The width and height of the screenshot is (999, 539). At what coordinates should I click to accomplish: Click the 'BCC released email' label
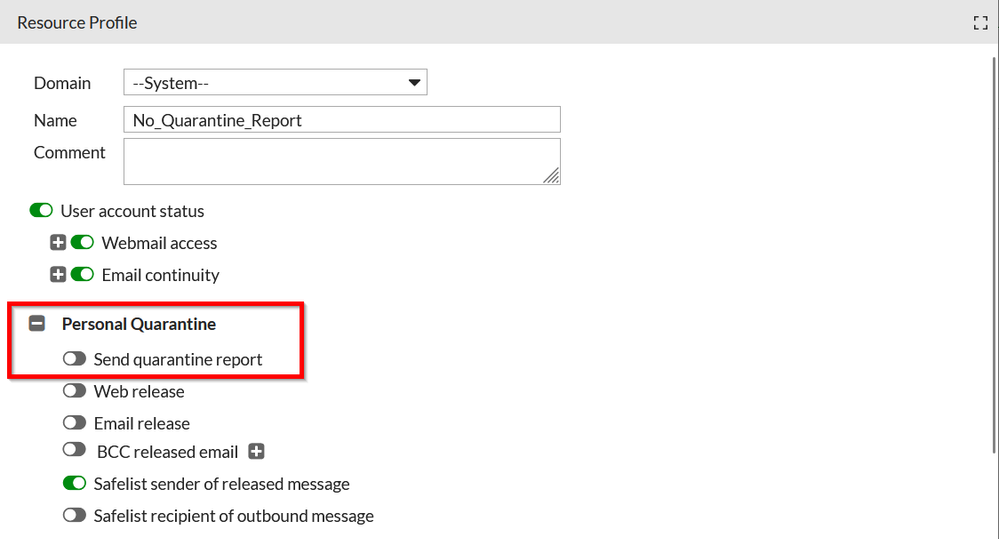(168, 452)
